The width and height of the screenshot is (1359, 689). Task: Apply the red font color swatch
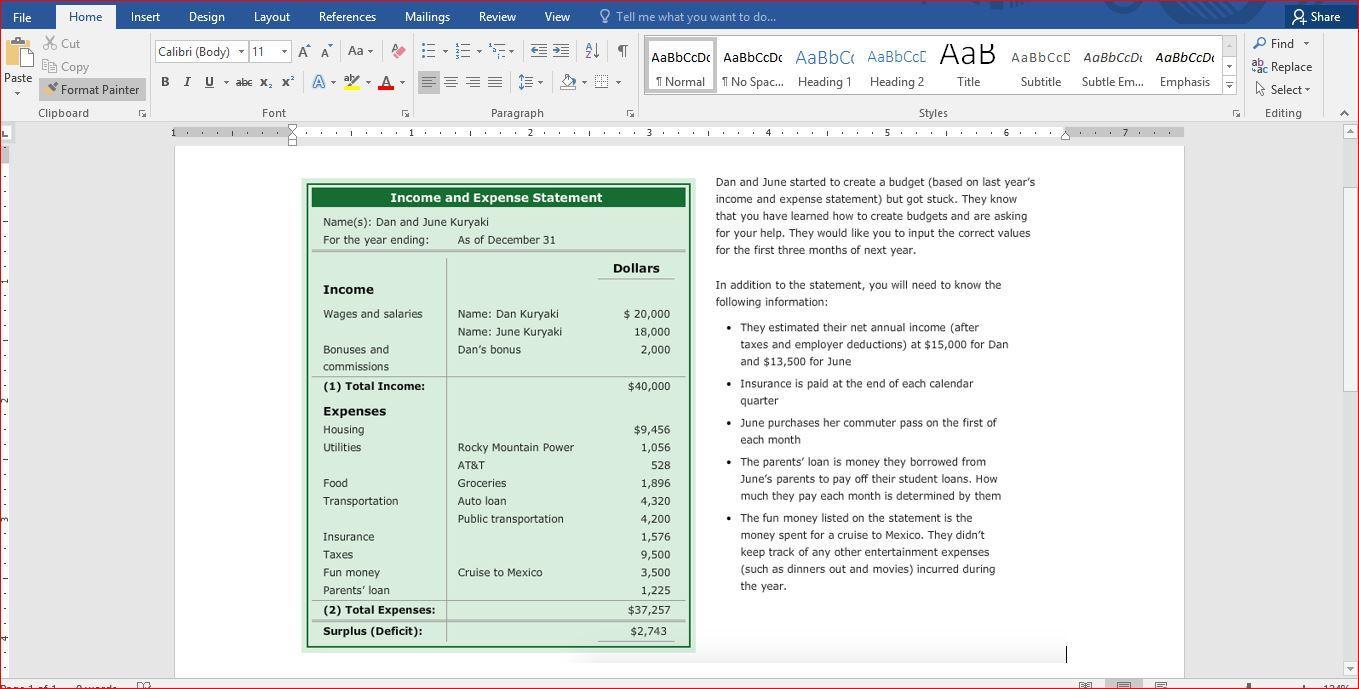pyautogui.click(x=386, y=82)
